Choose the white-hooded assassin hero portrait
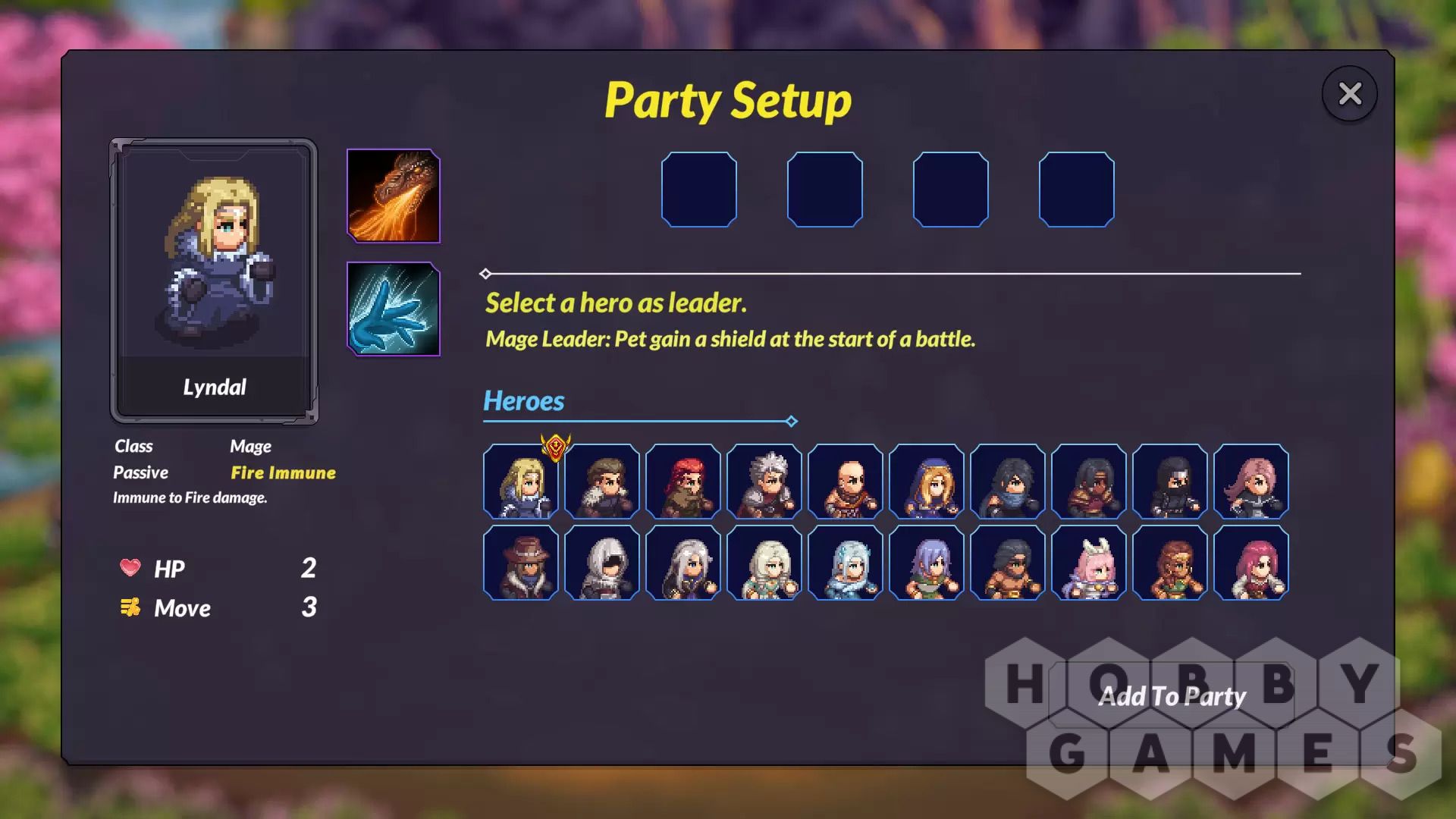 602,563
